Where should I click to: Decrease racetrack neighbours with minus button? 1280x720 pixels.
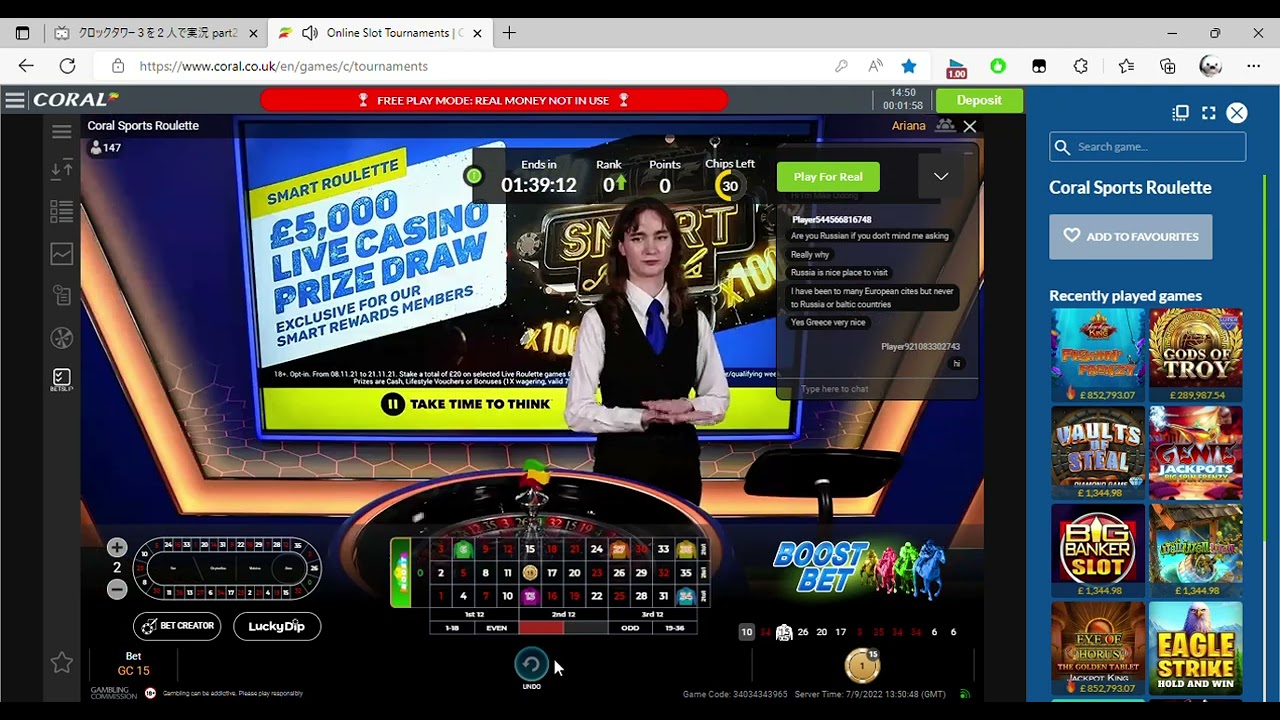click(117, 589)
